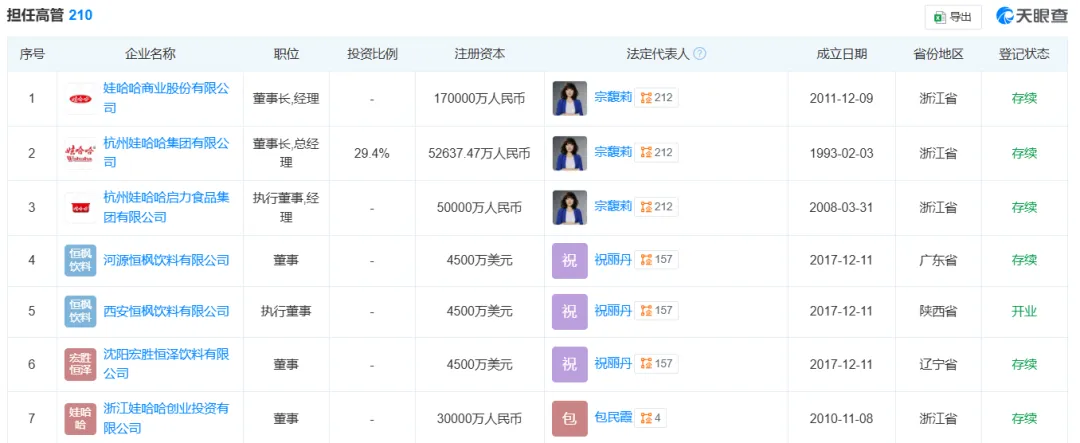The width and height of the screenshot is (1080, 443).
Task: Click 212 related-companies badge in row two
Action: pos(658,153)
